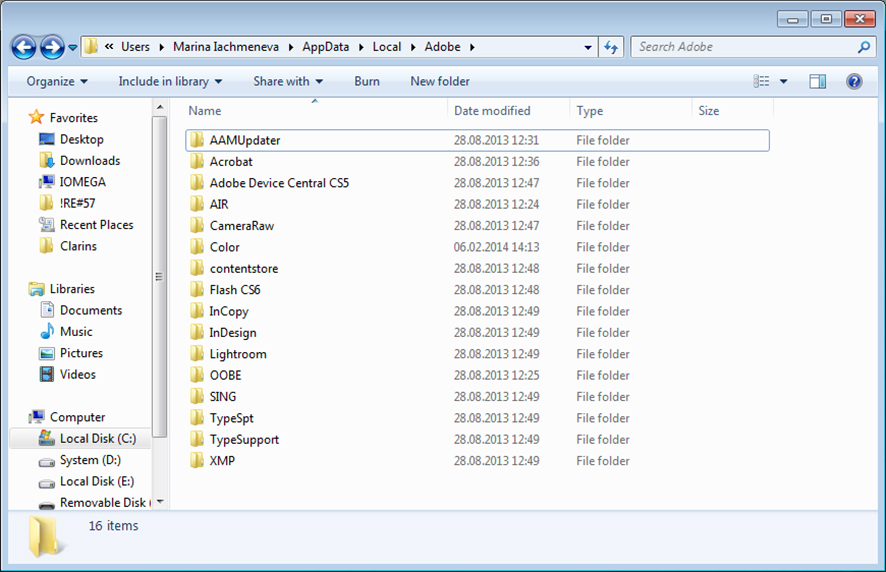The height and width of the screenshot is (572, 886).
Task: Open the Videos library
Action: click(x=77, y=374)
